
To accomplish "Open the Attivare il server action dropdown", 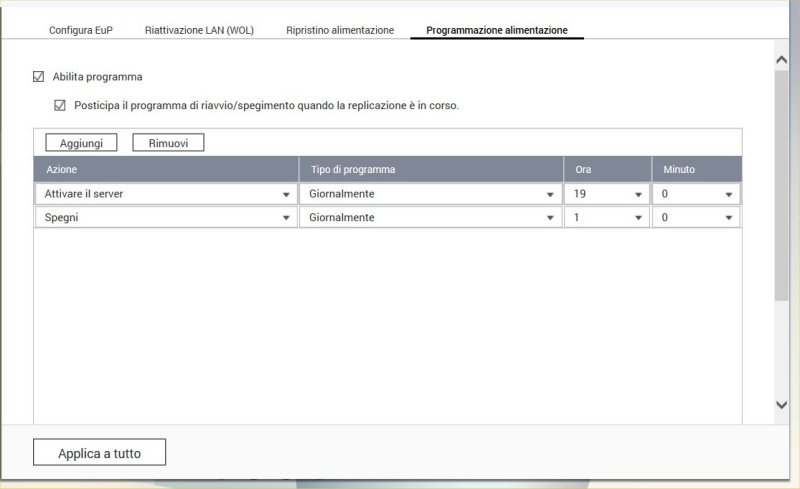I will pyautogui.click(x=166, y=194).
